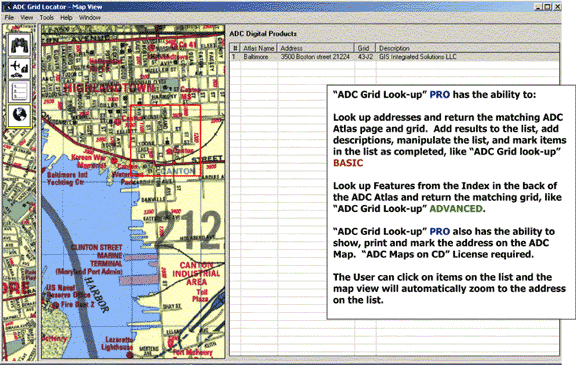
Task: Click GIS Integrated Solutions LLC description
Action: click(418, 57)
